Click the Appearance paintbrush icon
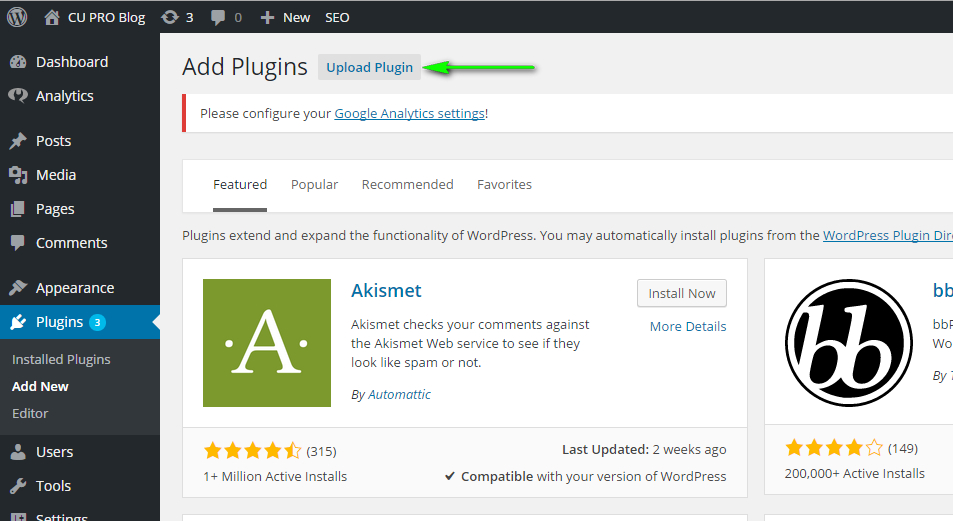This screenshot has width=953, height=521. (18, 288)
